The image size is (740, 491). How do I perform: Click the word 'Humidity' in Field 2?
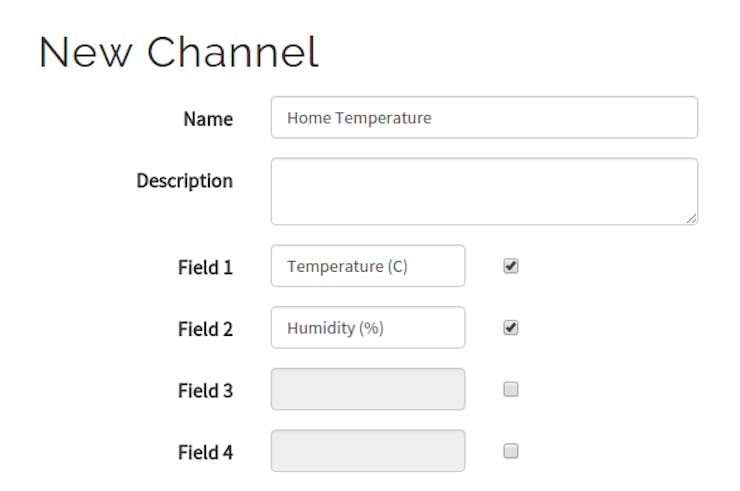click(x=321, y=328)
